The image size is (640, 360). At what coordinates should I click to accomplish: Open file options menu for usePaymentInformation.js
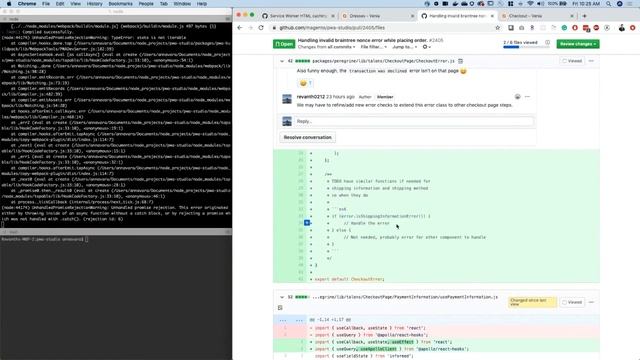point(591,302)
